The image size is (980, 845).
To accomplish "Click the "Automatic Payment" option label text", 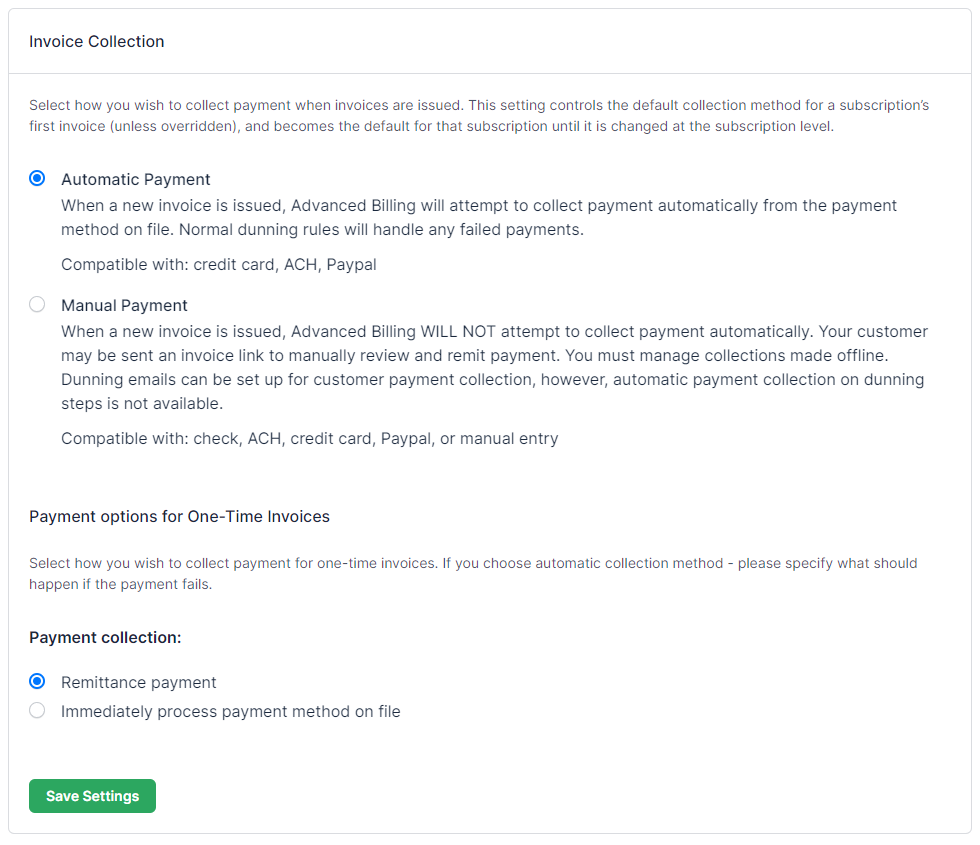I will (135, 180).
